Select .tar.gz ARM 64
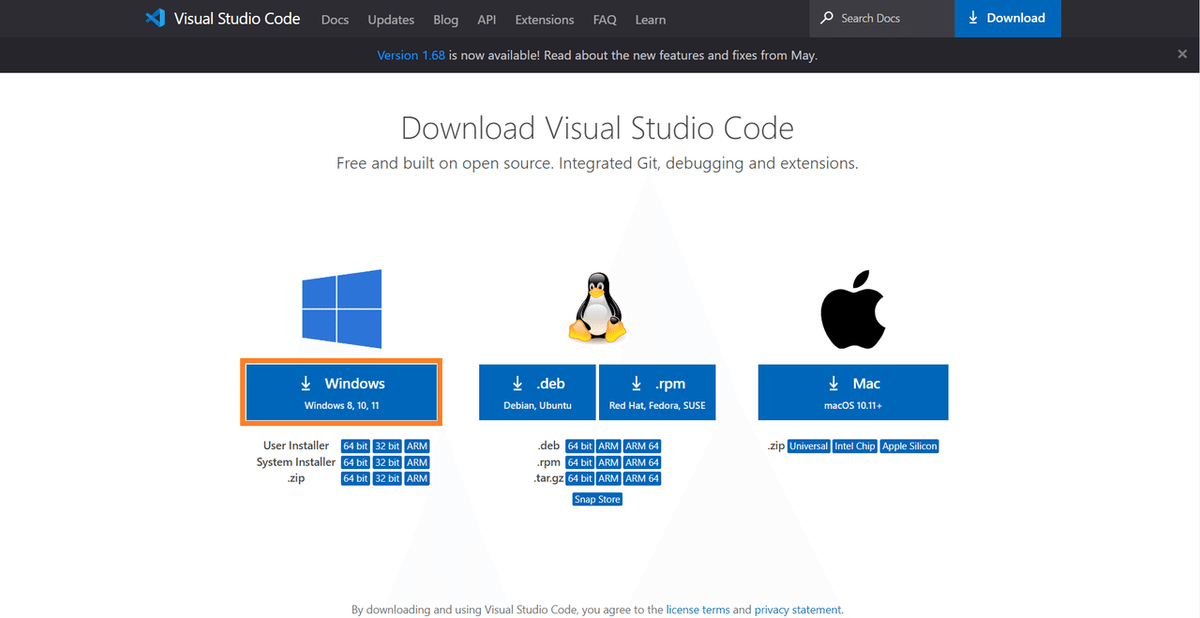The image size is (1200, 618). pos(642,478)
